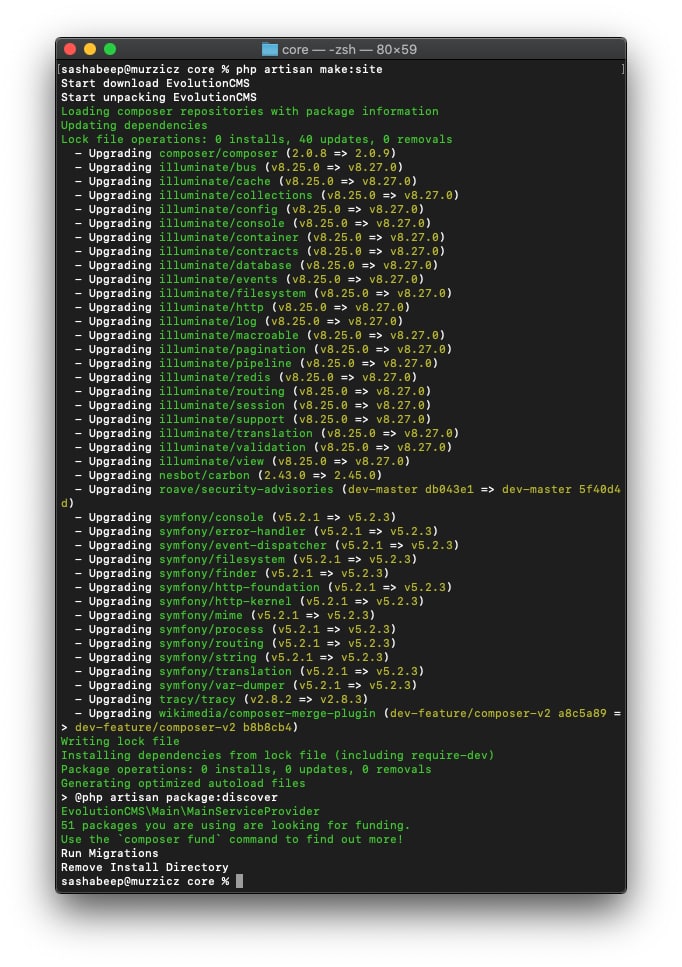682x967 pixels.
Task: Click package name 'illuminate/database'
Action: (225, 265)
